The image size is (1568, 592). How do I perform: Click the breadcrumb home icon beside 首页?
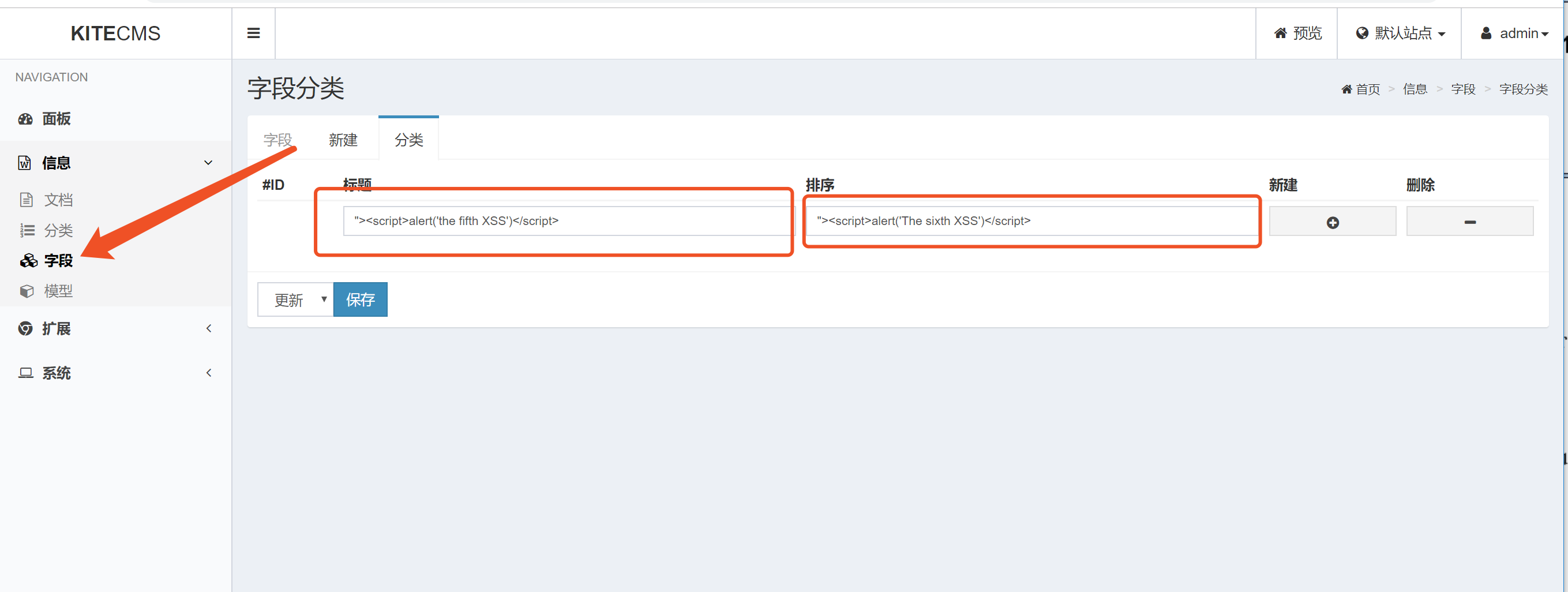coord(1346,89)
